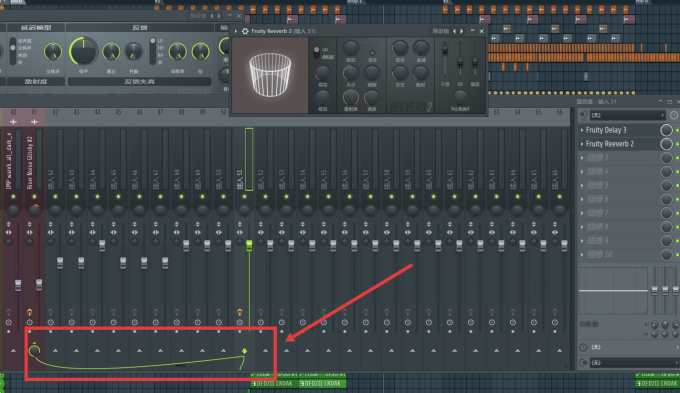Toggle the Fruity Delay 3 slot enable LED
Viewport: 680px width, 393px height.
(677, 130)
